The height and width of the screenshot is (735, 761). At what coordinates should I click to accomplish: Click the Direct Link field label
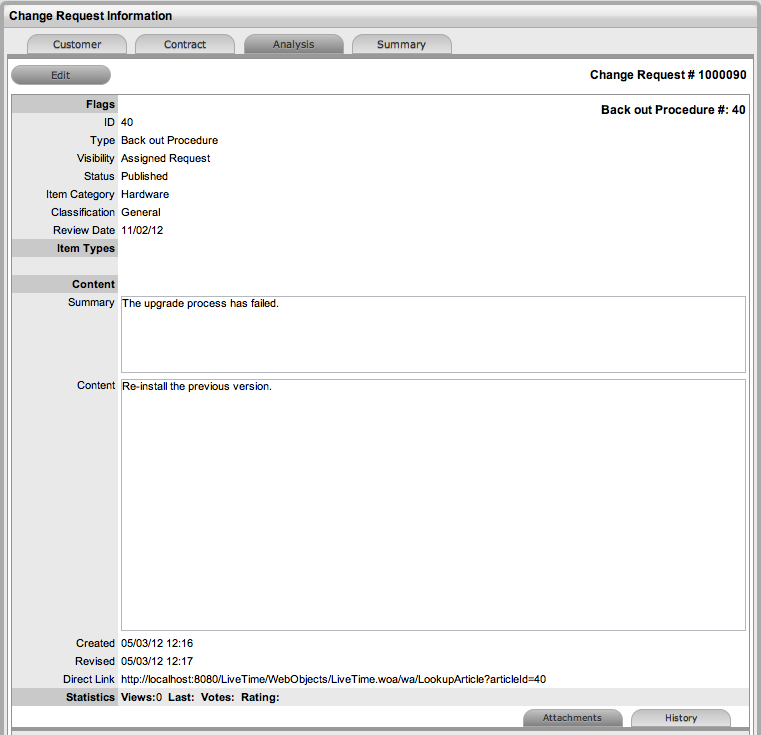(x=89, y=679)
